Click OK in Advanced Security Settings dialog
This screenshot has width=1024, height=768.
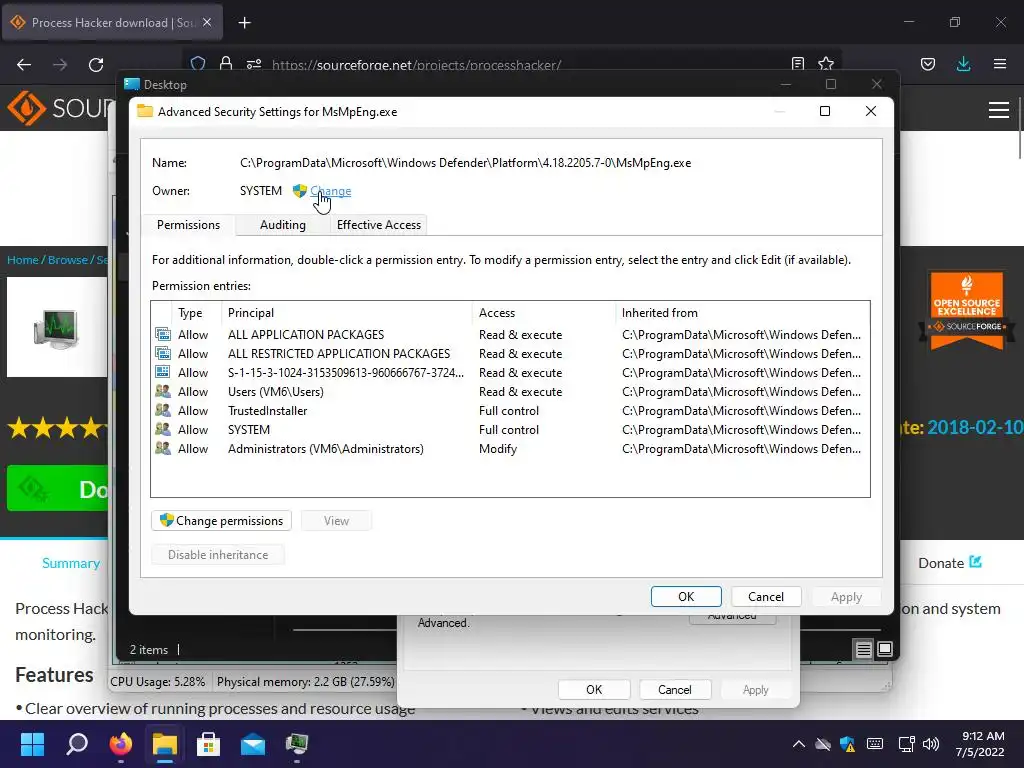(686, 596)
